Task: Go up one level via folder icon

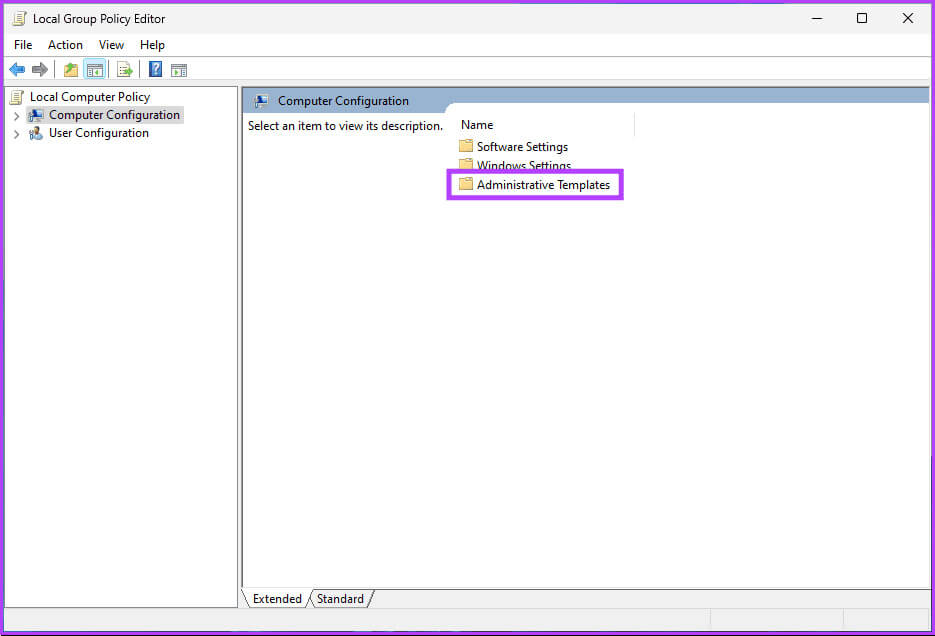Action: (71, 70)
